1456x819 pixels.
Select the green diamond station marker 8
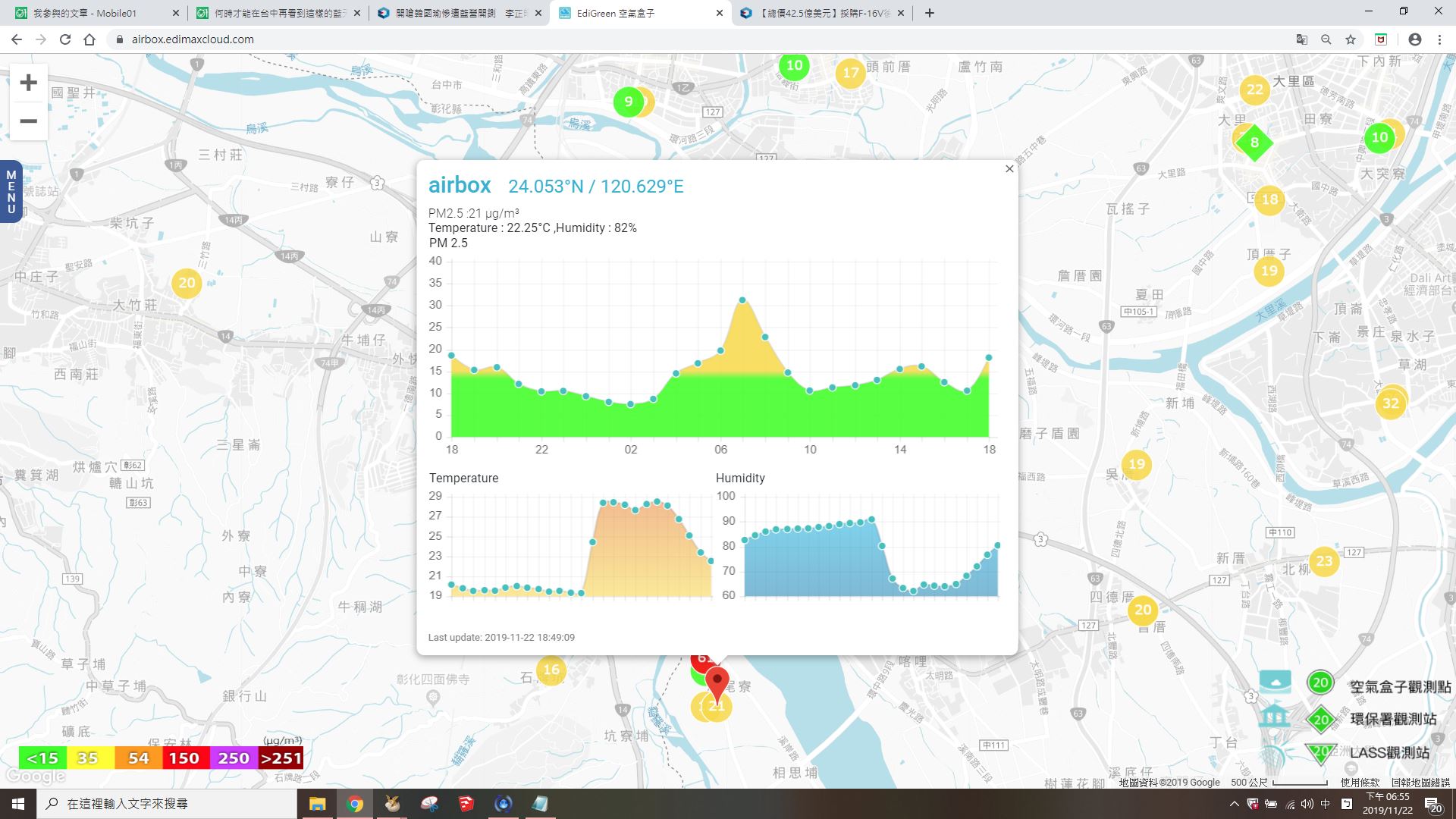(x=1254, y=143)
